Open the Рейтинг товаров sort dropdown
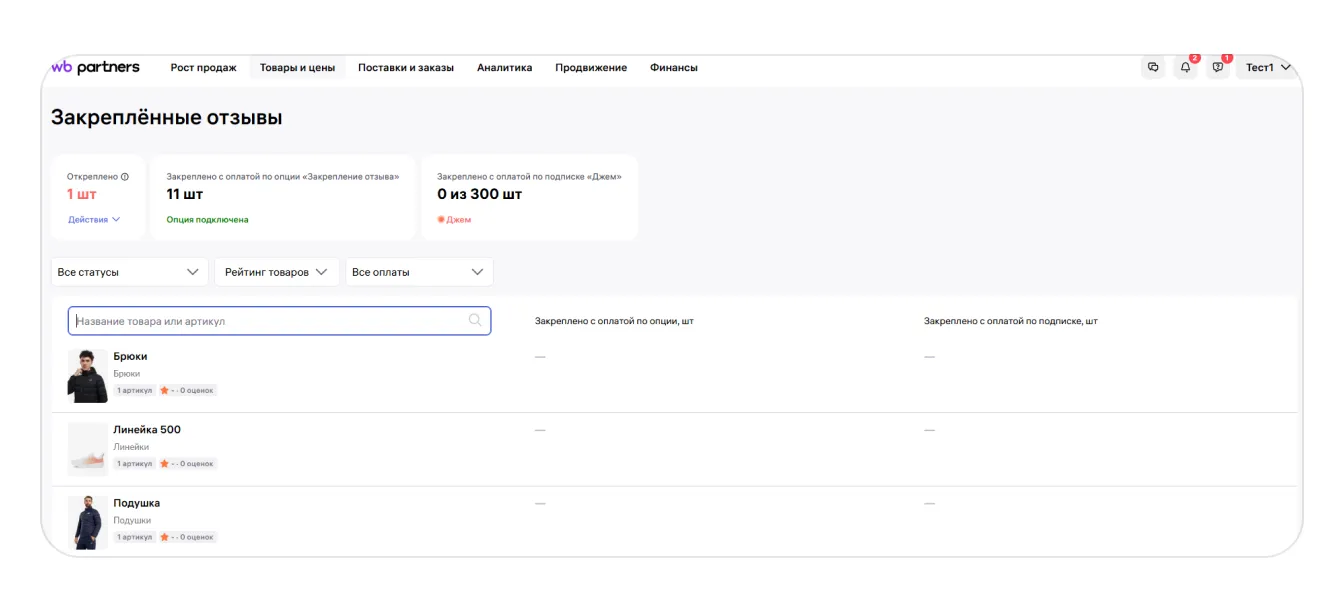This screenshot has width=1344, height=612. [x=276, y=272]
